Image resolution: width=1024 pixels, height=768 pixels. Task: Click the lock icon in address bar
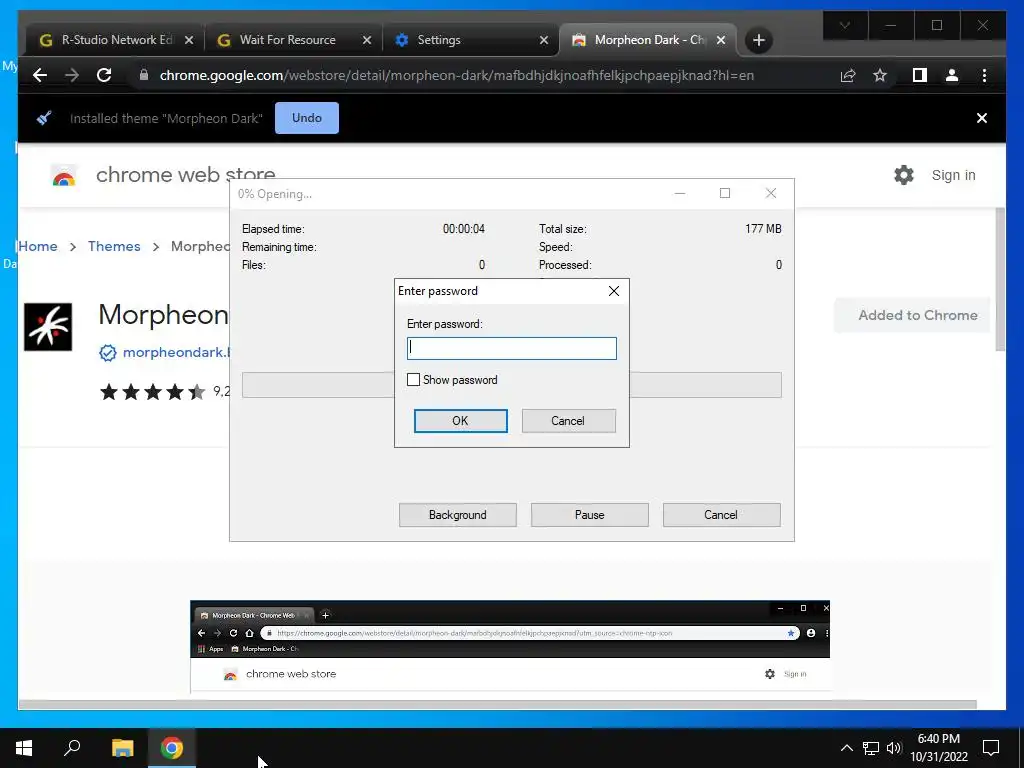[144, 75]
